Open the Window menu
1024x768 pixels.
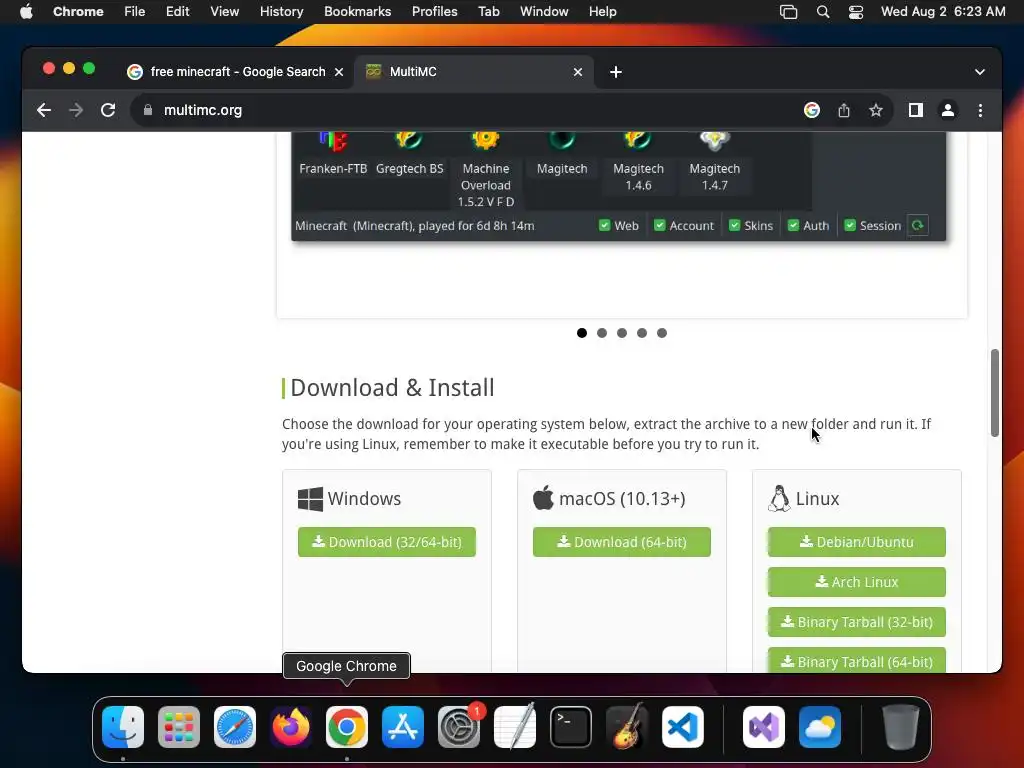pos(544,12)
